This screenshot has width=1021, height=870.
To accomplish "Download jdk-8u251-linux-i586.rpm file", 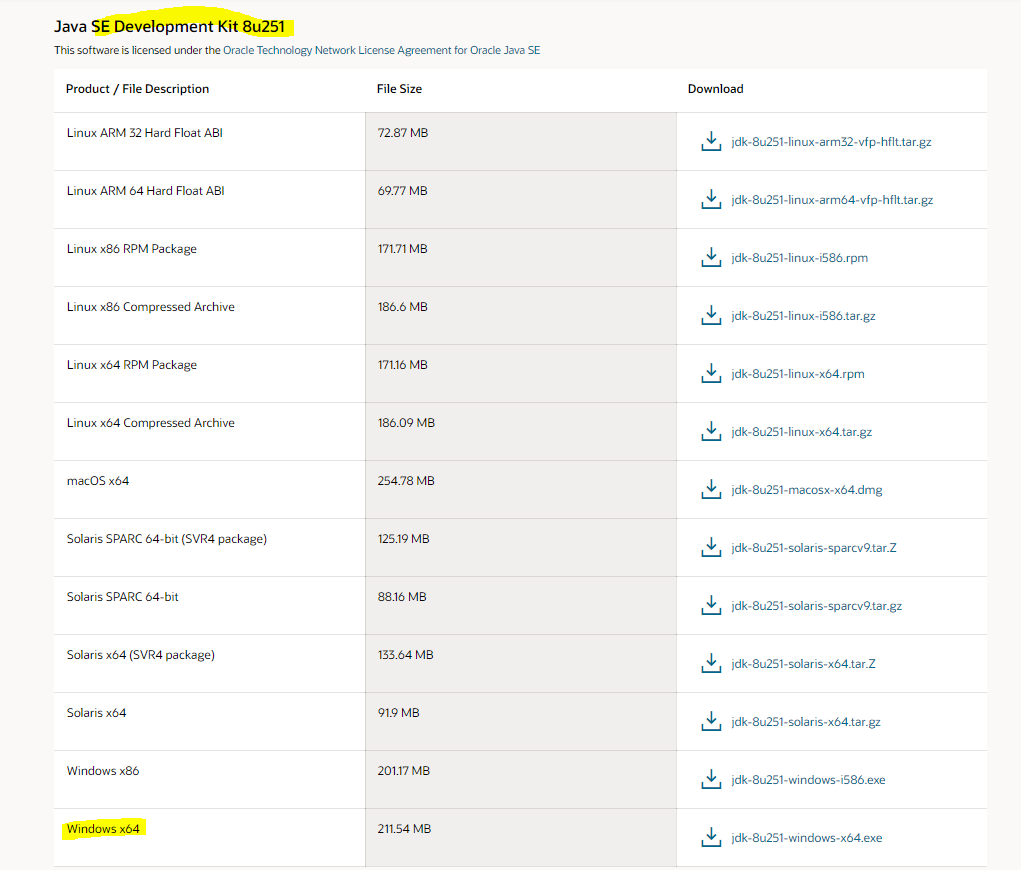I will (x=800, y=258).
